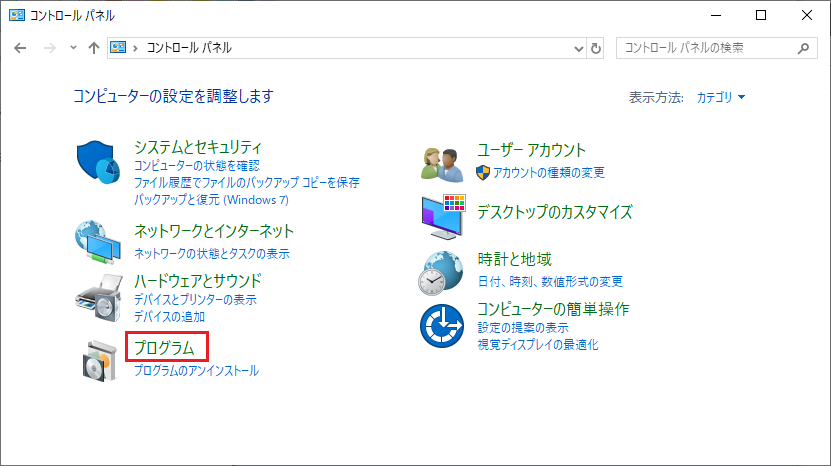Open デバイスとプリンターの表示 link
Image resolution: width=831 pixels, height=466 pixels.
pos(195,300)
